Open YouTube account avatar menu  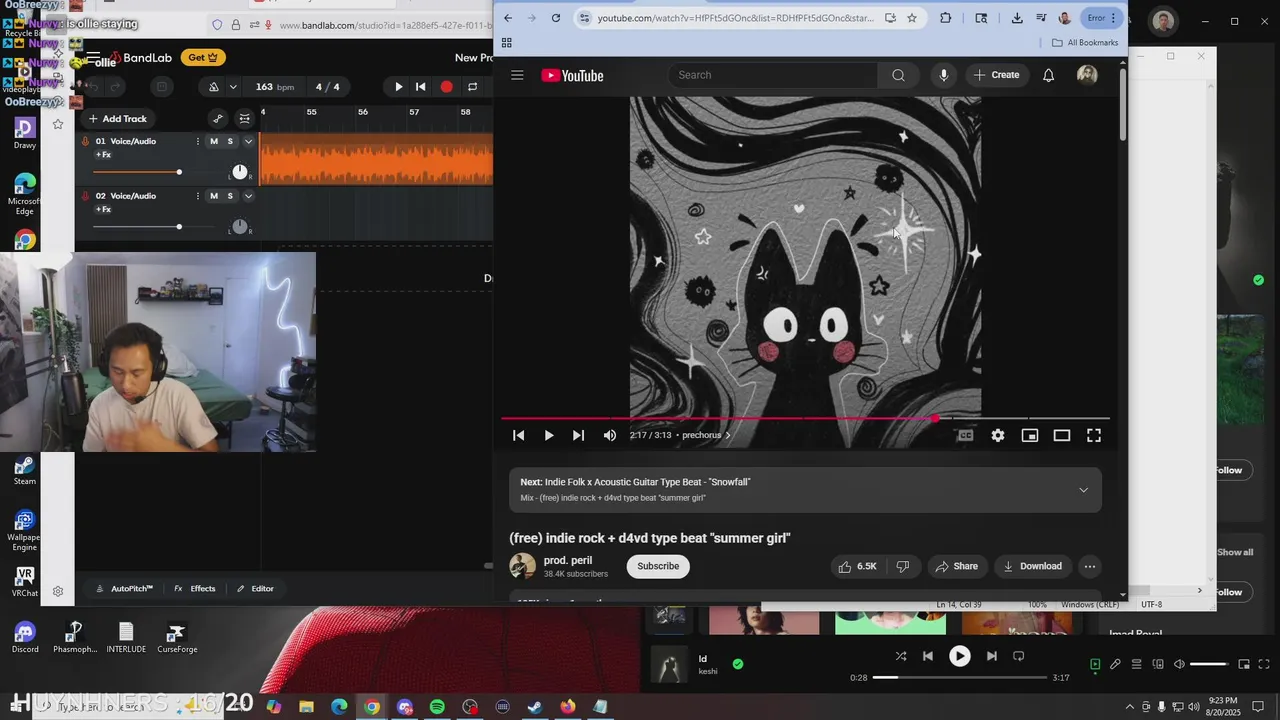point(1087,75)
